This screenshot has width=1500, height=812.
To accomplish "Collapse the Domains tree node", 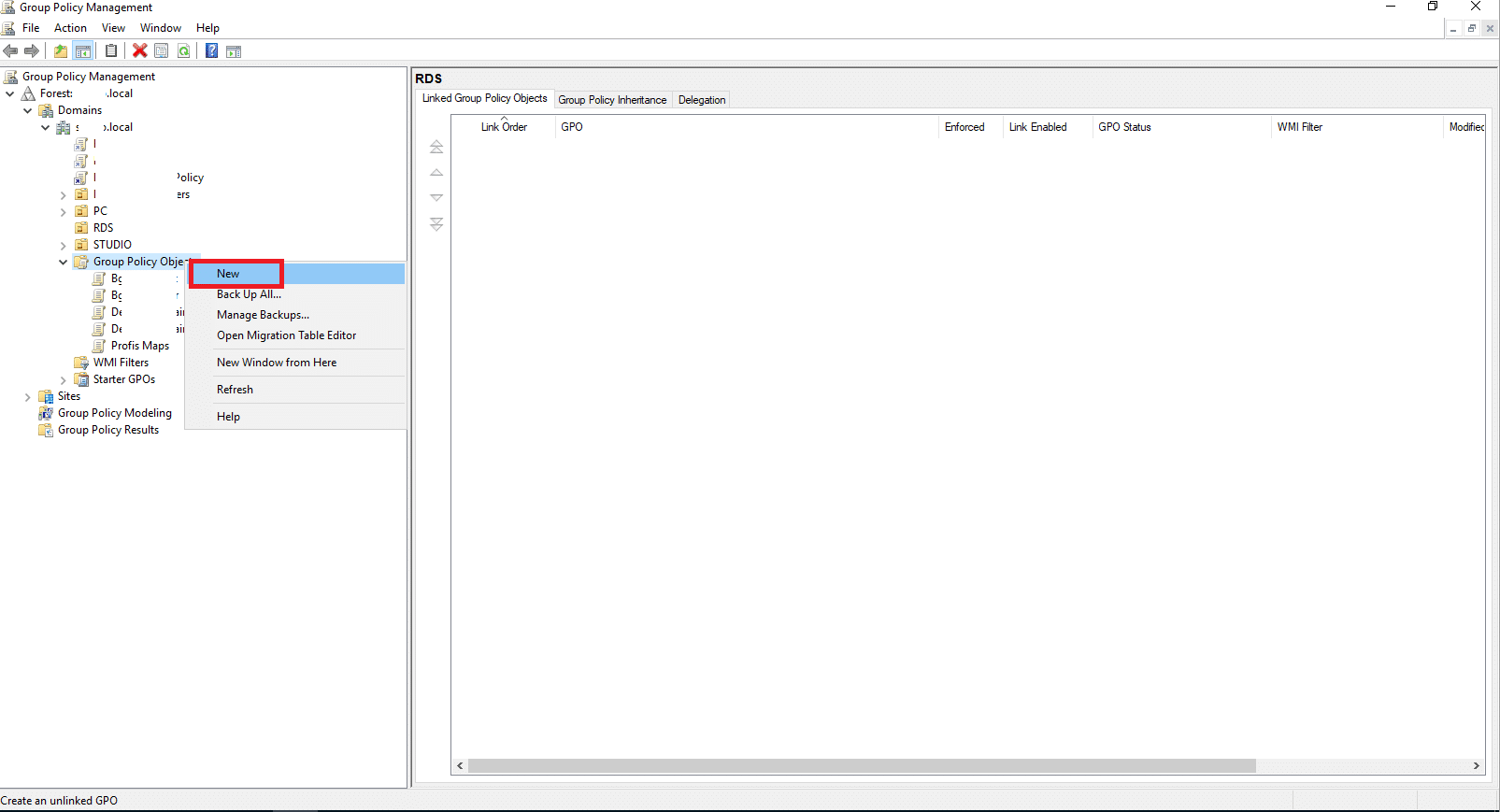I will (28, 110).
